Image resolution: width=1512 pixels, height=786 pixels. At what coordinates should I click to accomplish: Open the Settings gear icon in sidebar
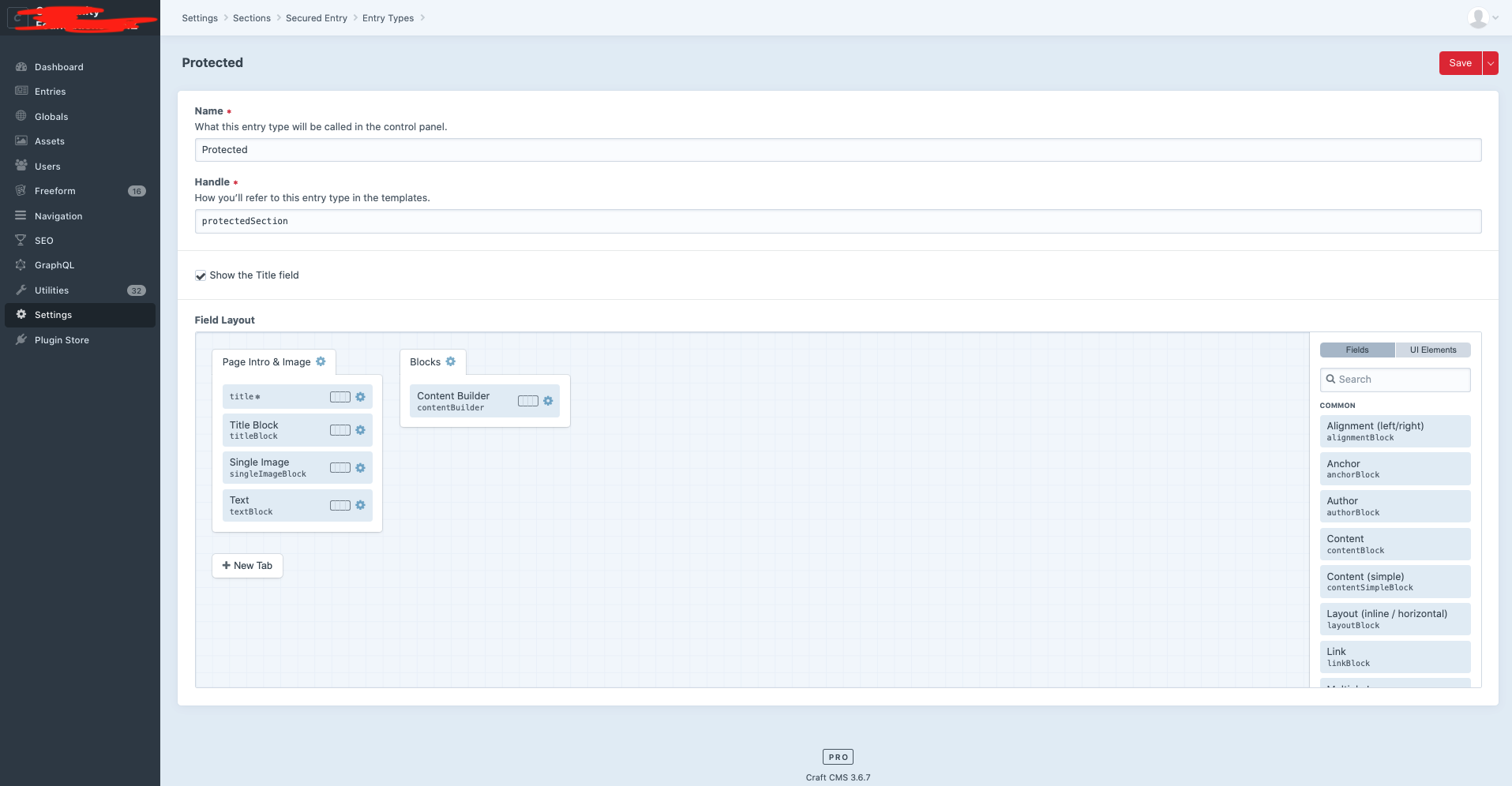click(21, 314)
